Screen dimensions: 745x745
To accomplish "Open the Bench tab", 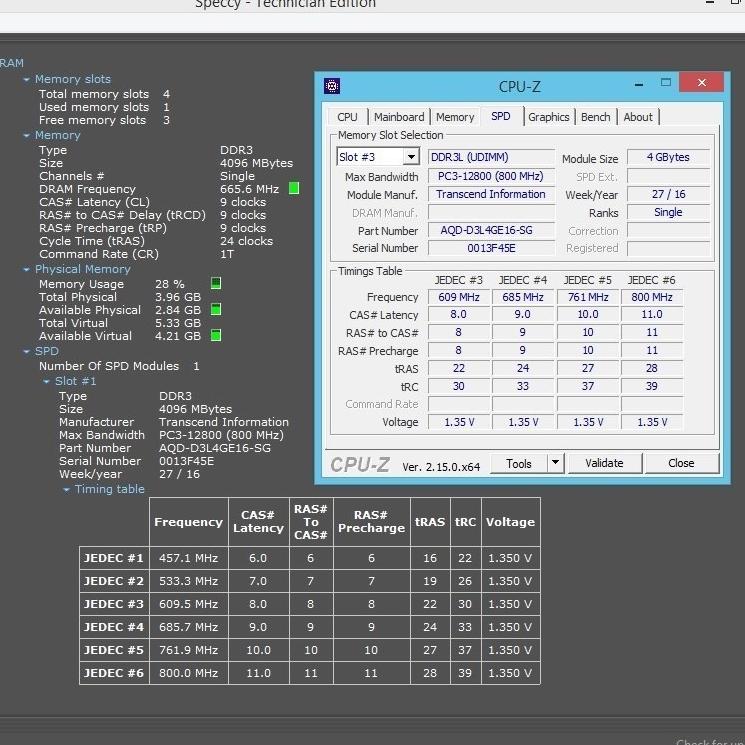I will pyautogui.click(x=595, y=117).
